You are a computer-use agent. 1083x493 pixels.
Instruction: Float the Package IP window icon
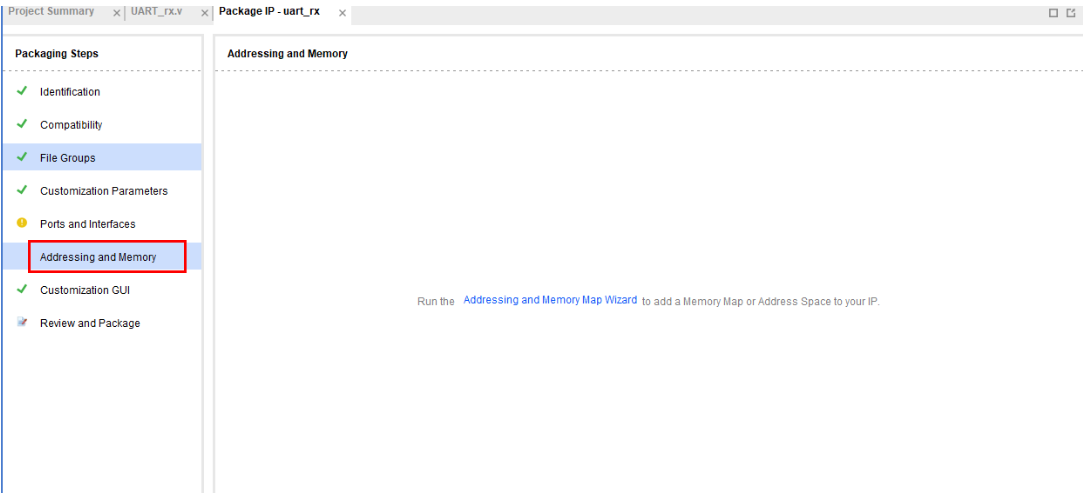[1071, 12]
